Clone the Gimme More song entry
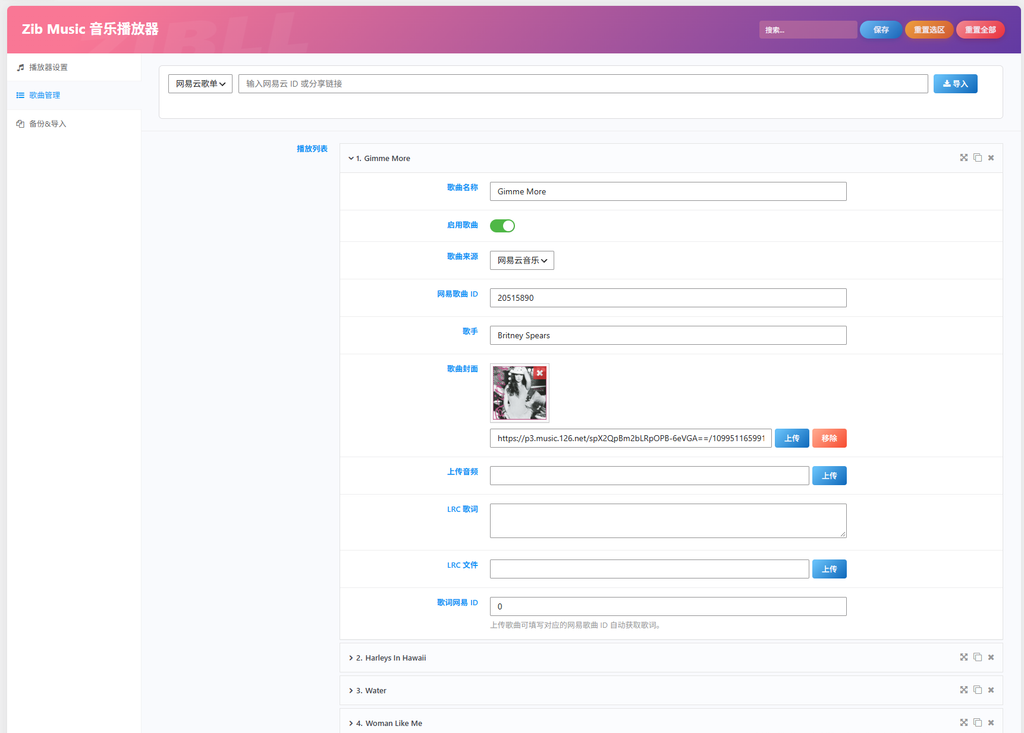1024x733 pixels. tap(977, 157)
